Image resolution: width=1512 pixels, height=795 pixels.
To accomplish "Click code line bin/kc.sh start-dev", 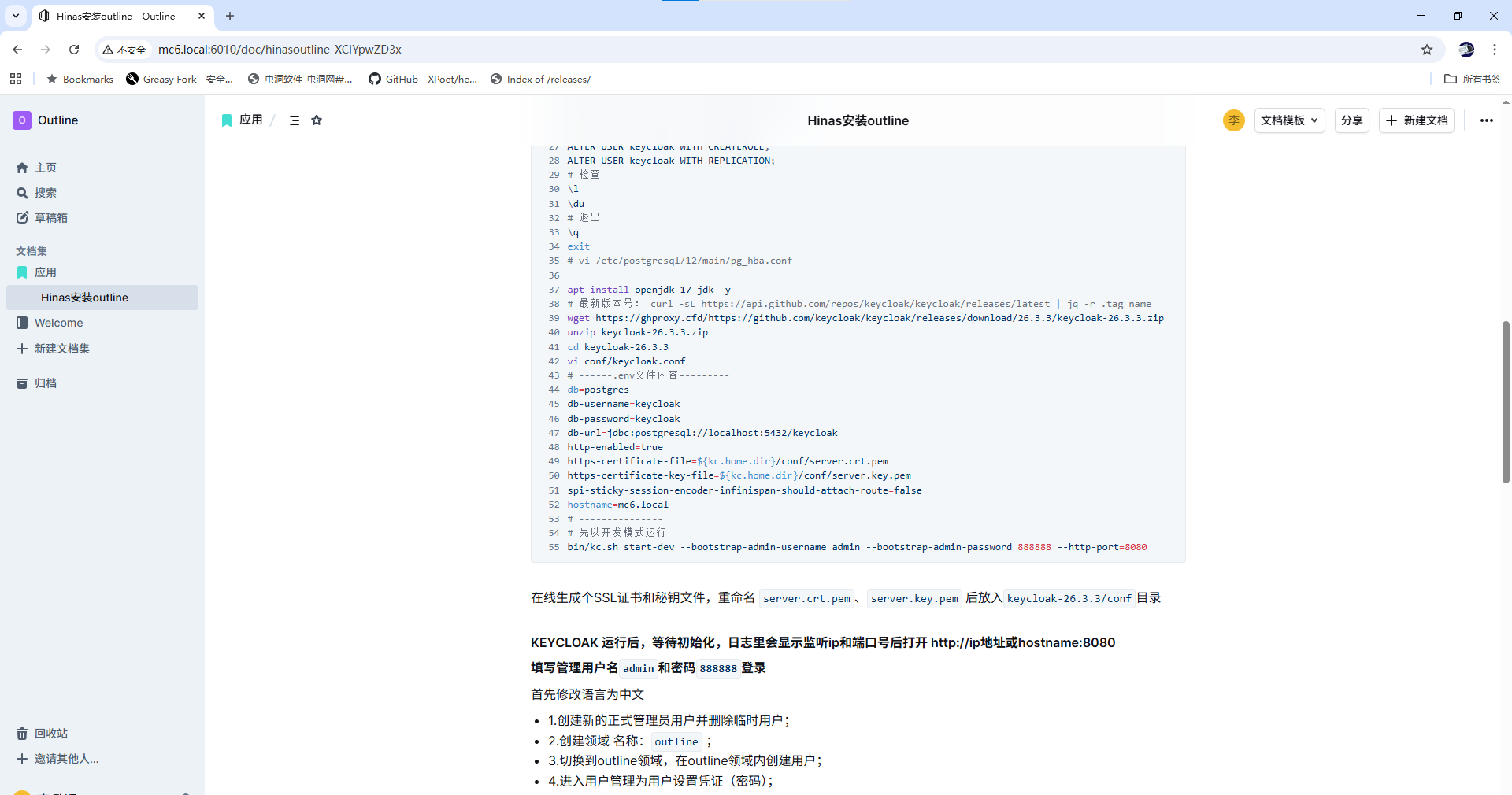I will [857, 547].
